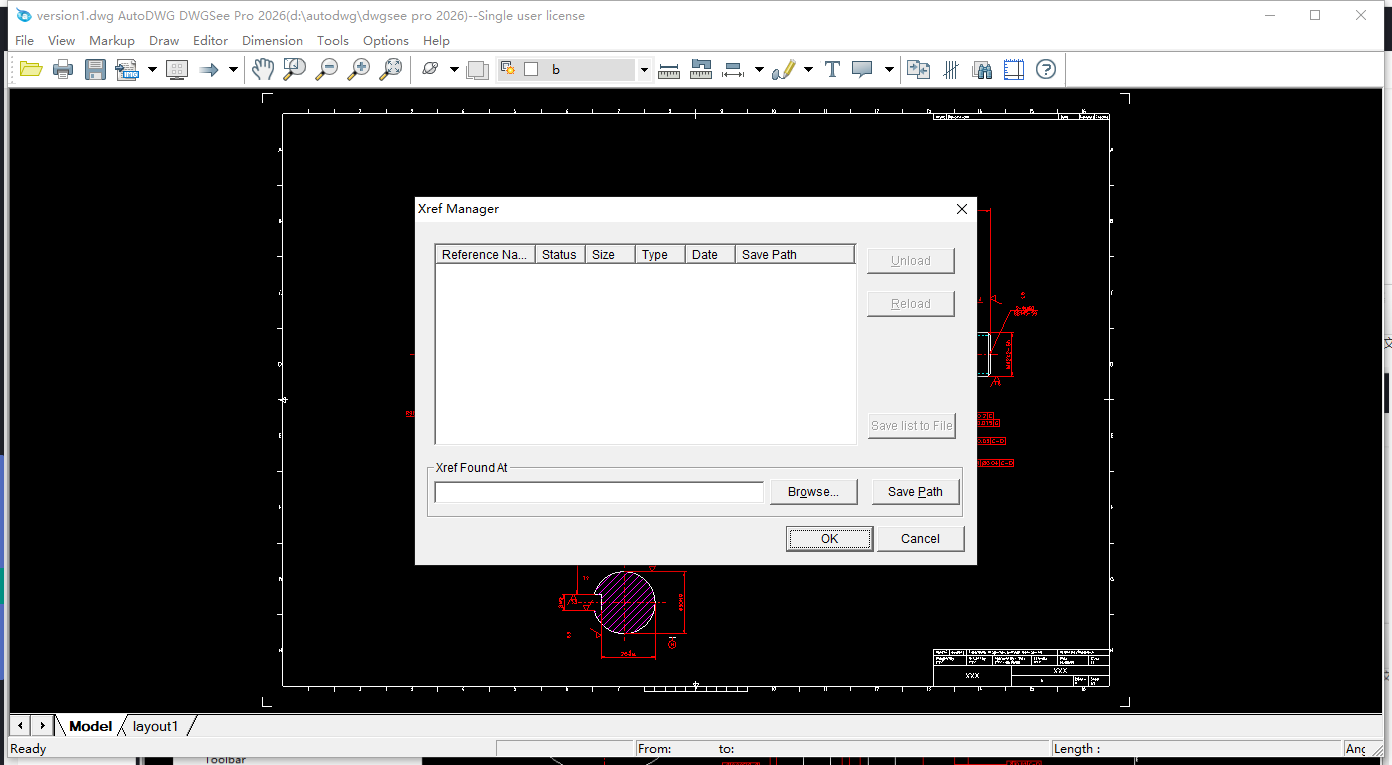Expand the dimension tool dropdown arrow
The height and width of the screenshot is (765, 1392).
[759, 69]
